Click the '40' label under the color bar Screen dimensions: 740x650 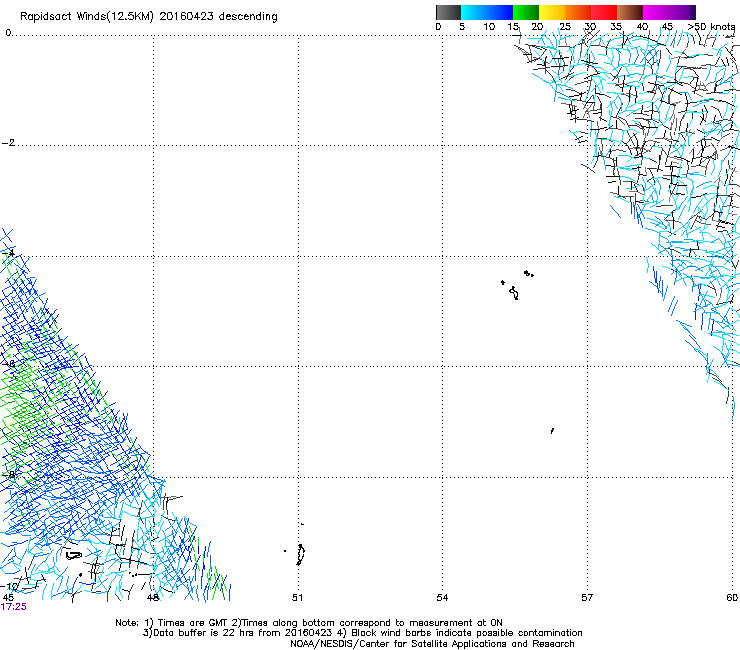642,27
